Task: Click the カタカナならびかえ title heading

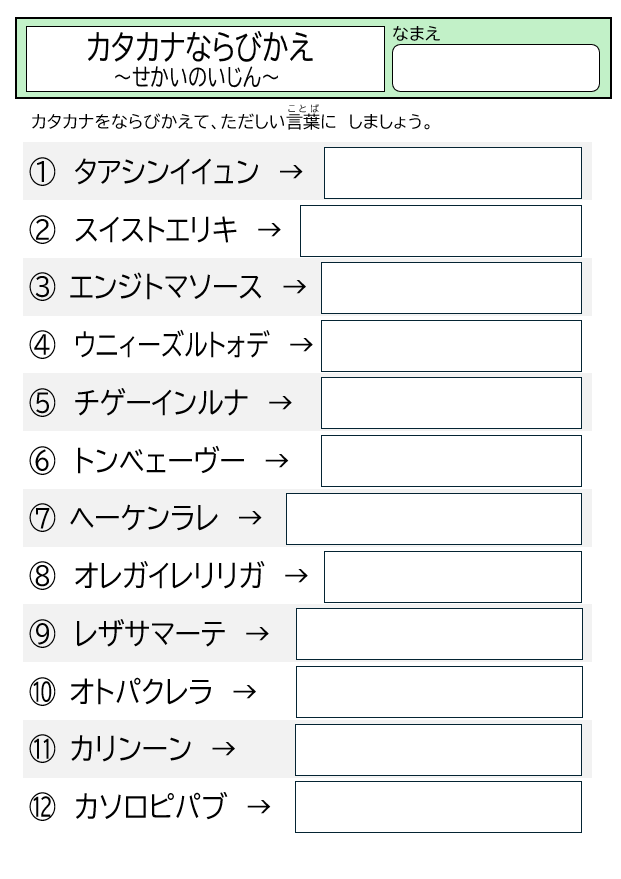Action: tap(200, 47)
